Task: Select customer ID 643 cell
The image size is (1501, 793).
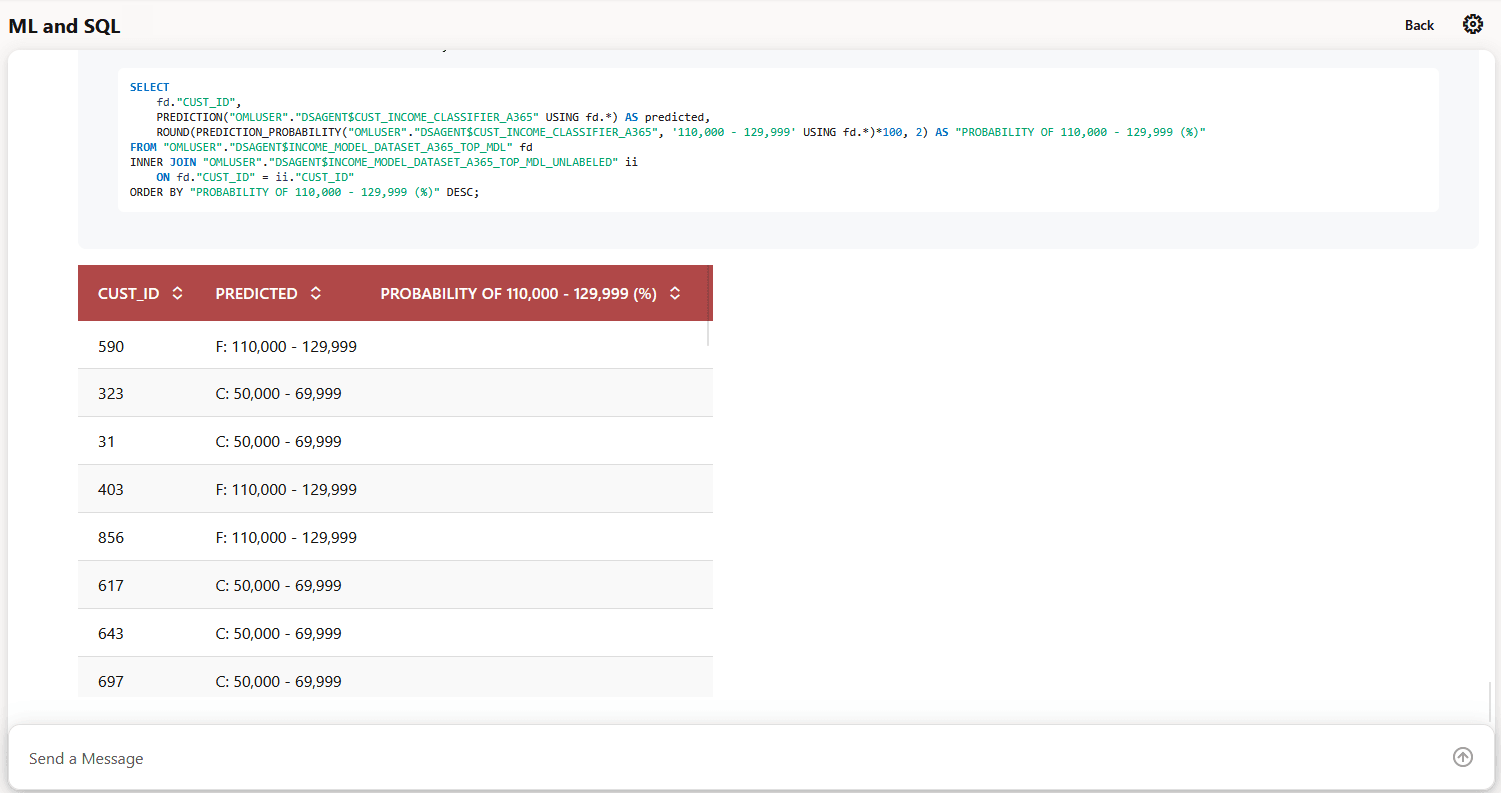Action: coord(111,634)
